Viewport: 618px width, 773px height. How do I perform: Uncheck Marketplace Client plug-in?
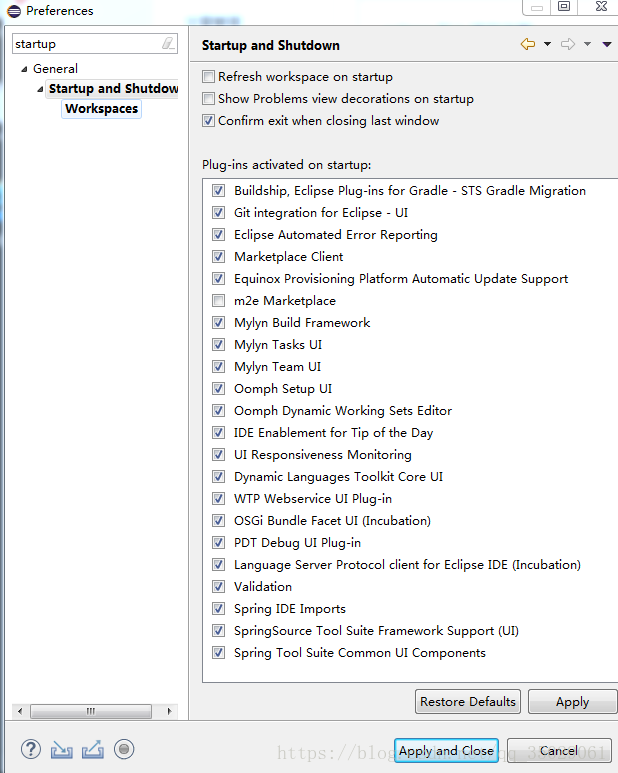pyautogui.click(x=218, y=257)
